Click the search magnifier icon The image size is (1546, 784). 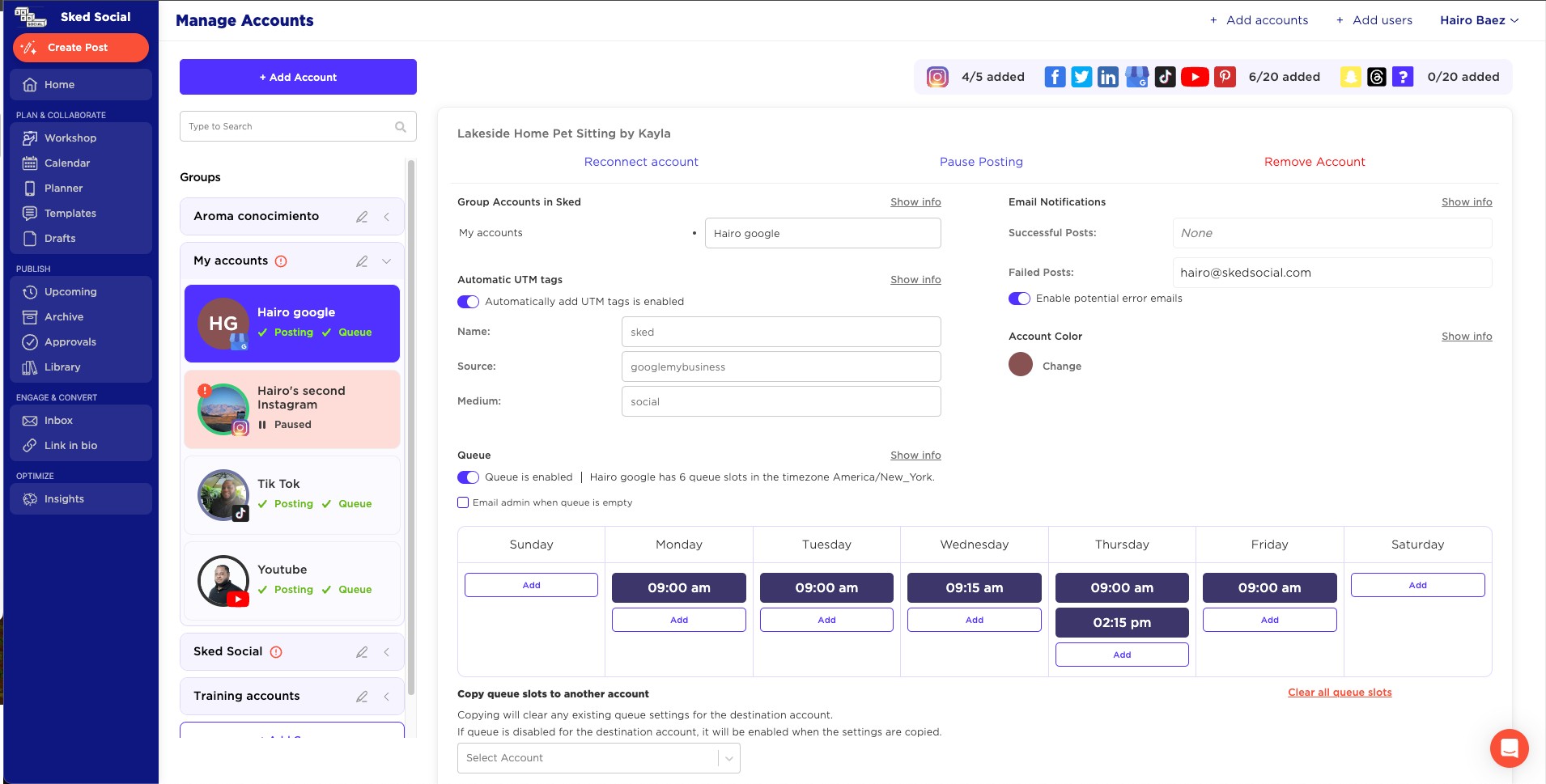pos(400,126)
